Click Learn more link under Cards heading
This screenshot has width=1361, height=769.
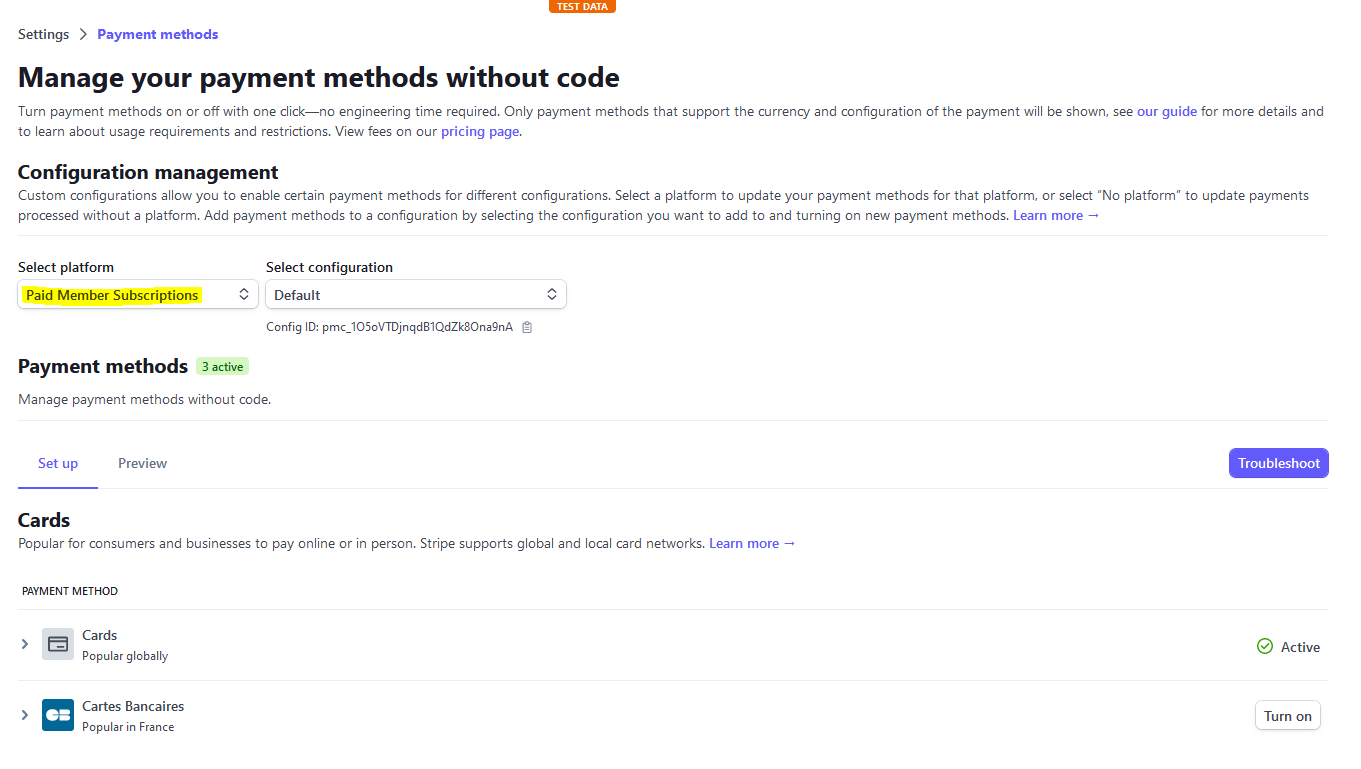click(752, 543)
